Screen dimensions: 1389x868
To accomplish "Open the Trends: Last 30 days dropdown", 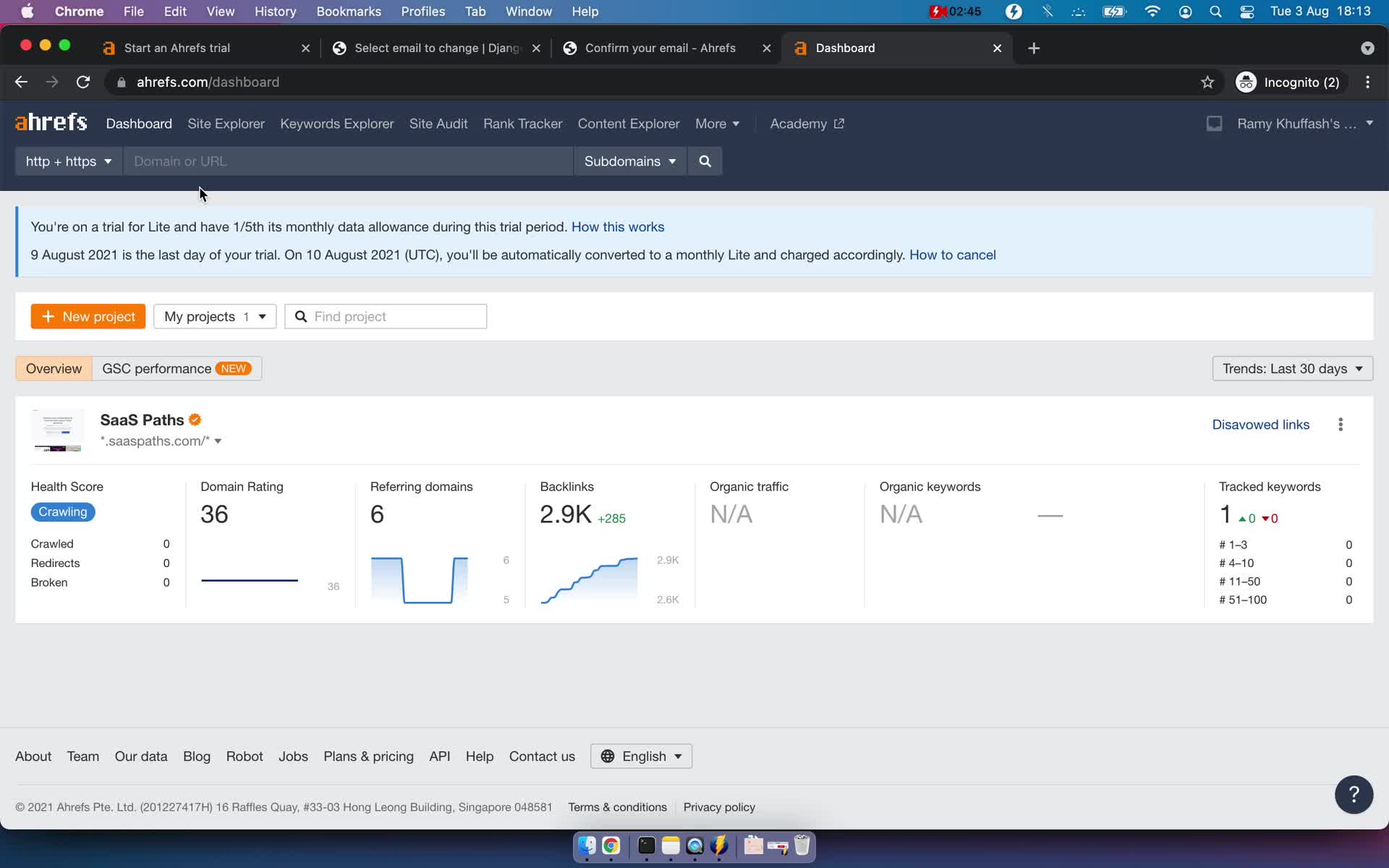I will click(1292, 369).
